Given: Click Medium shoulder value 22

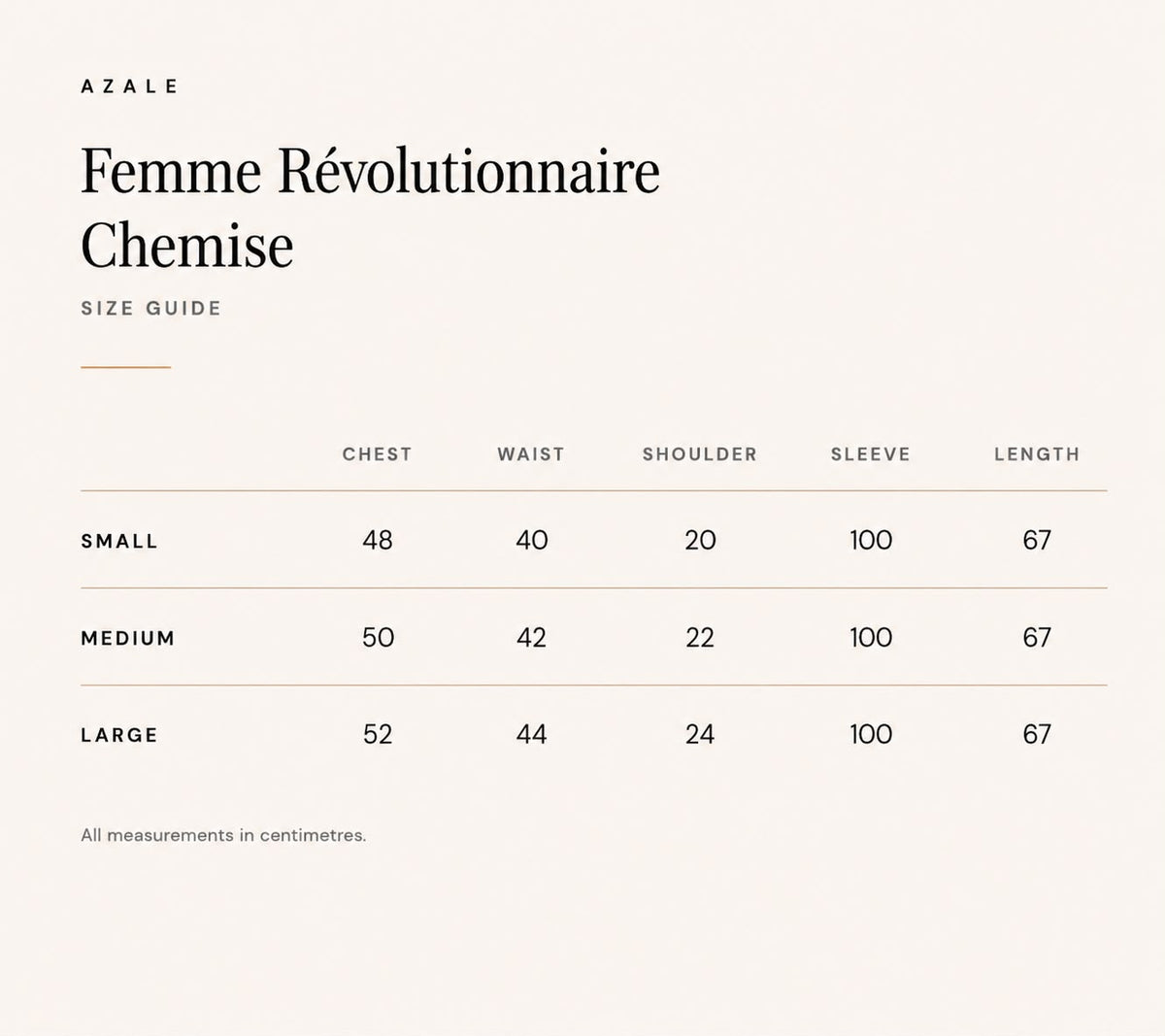Looking at the screenshot, I should (700, 637).
